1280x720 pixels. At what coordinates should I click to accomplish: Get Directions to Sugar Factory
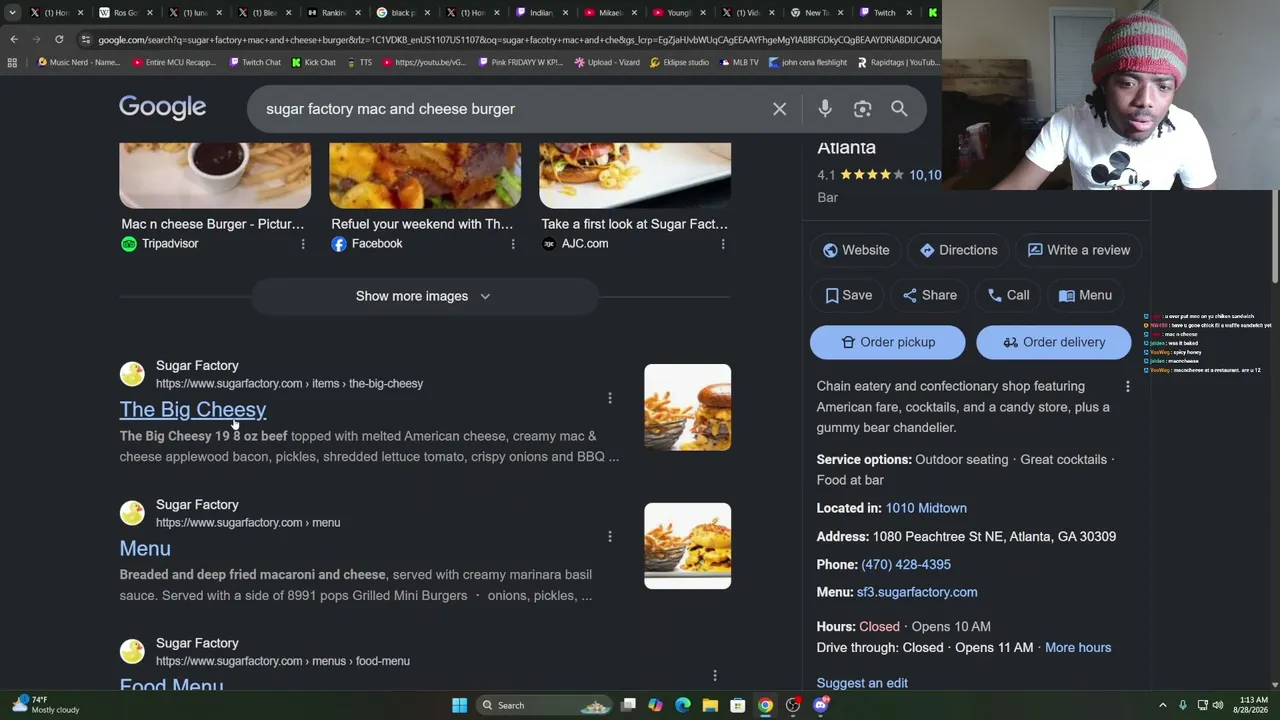click(959, 250)
